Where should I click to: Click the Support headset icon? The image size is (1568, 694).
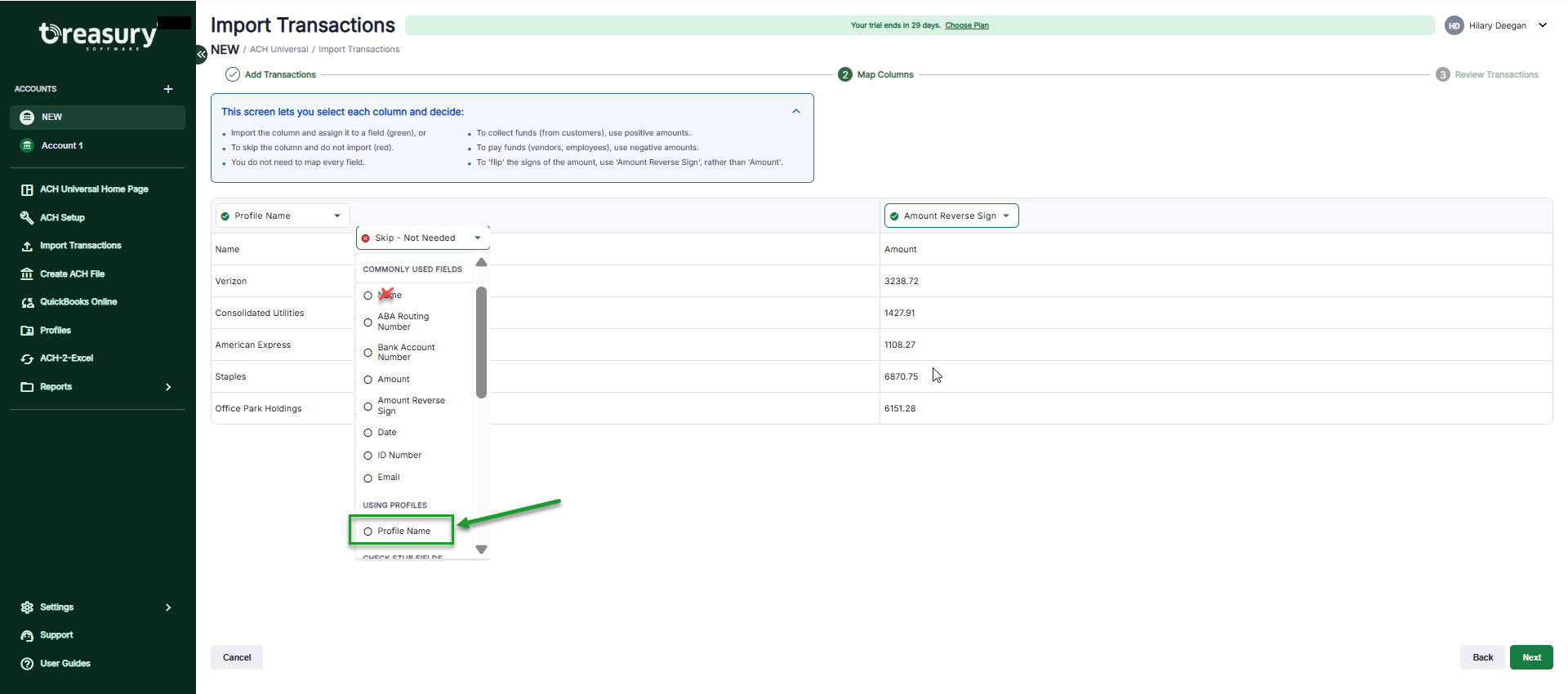pos(27,635)
